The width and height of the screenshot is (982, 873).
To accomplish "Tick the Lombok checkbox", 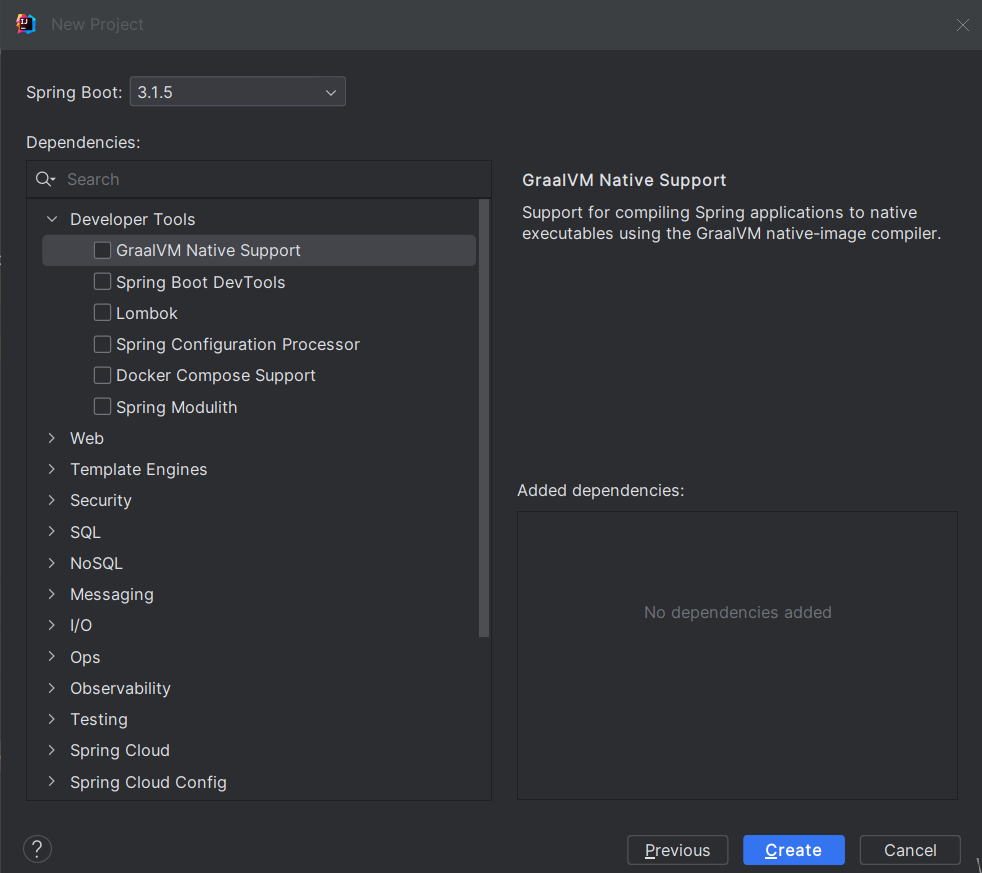I will click(x=102, y=313).
